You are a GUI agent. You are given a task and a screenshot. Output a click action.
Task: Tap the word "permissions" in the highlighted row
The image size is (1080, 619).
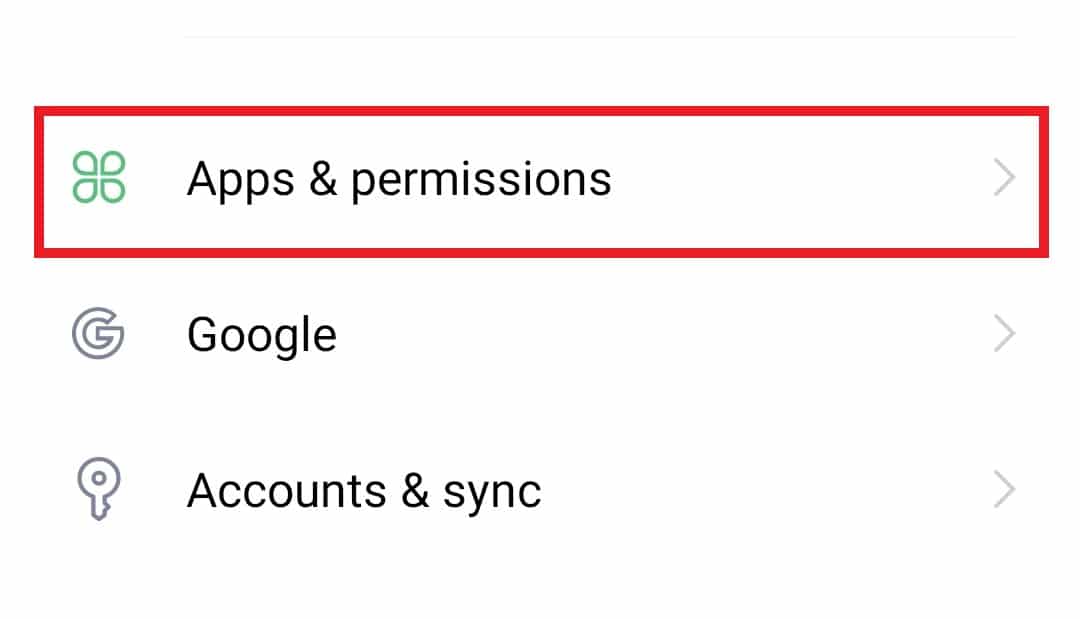pyautogui.click(x=481, y=182)
